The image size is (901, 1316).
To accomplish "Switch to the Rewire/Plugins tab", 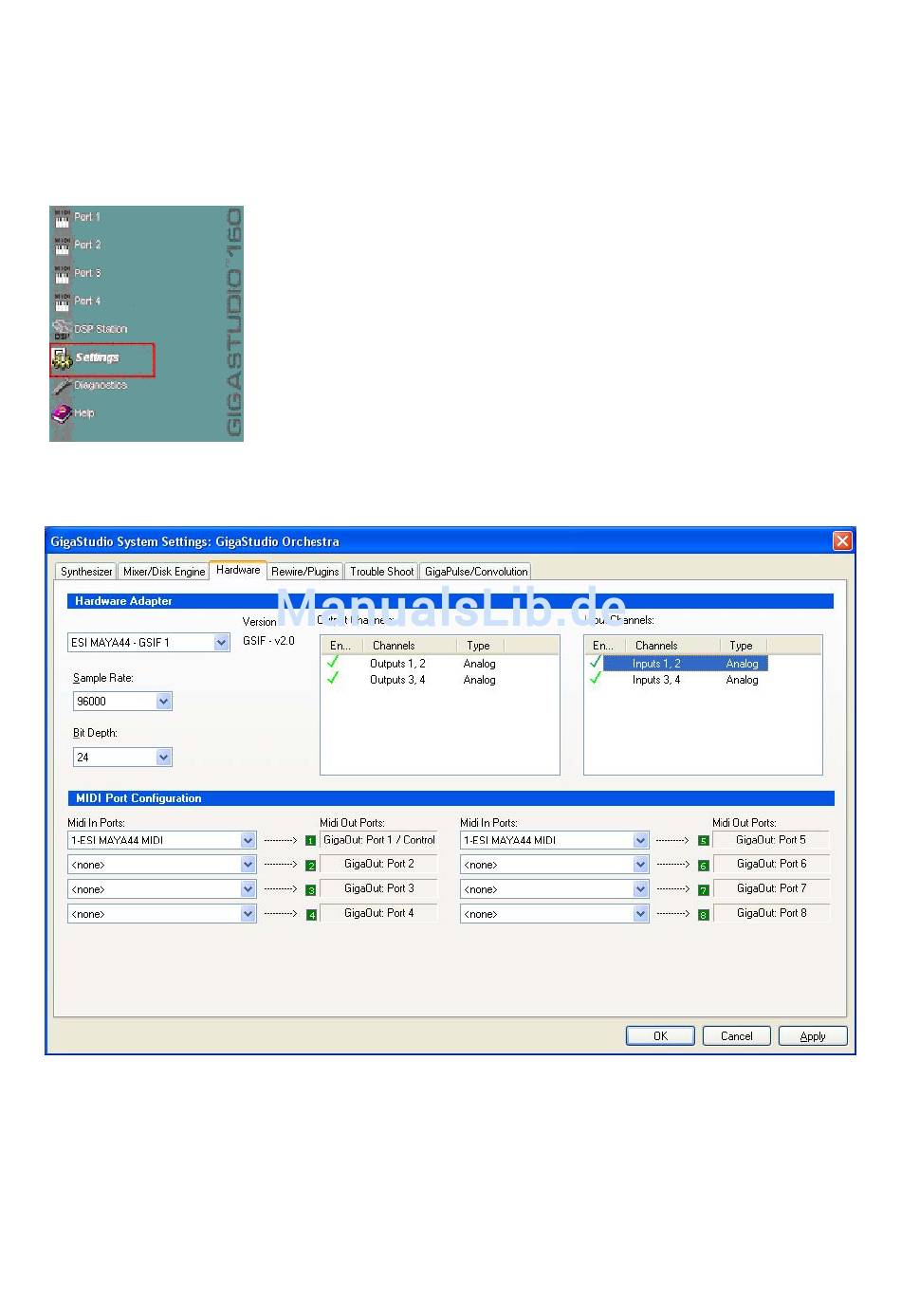I will [x=304, y=572].
